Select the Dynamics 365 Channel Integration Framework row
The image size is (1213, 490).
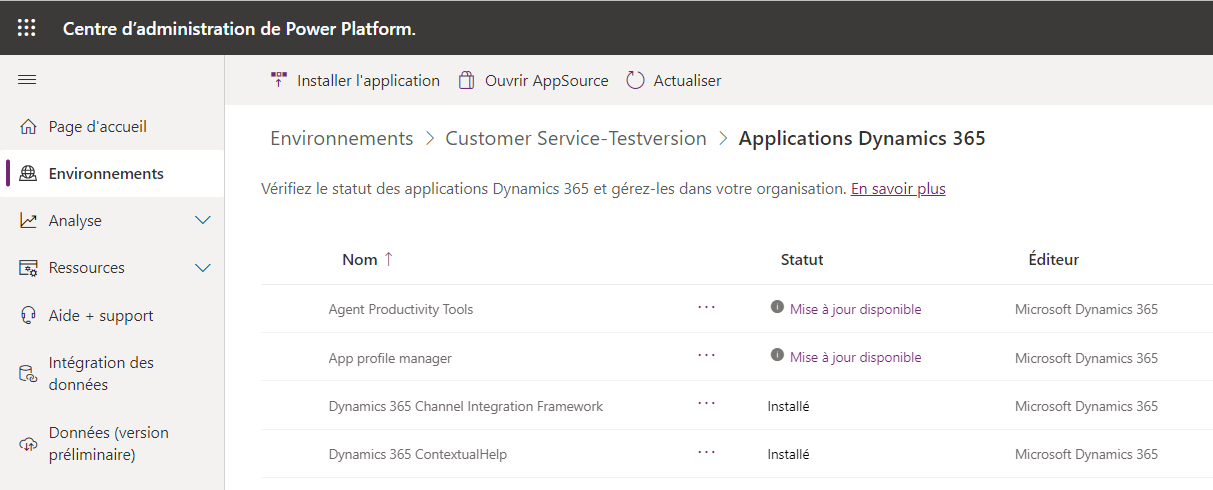point(466,406)
